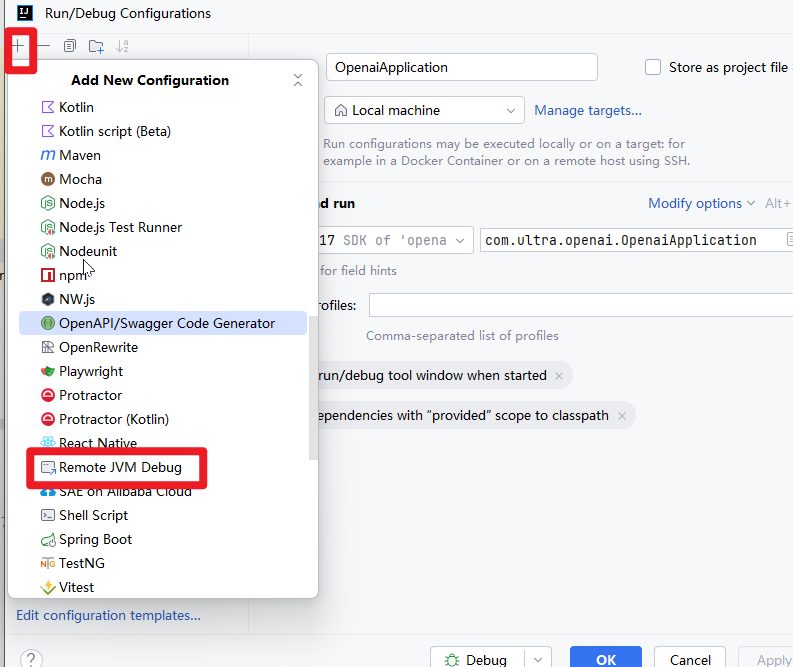Click the OK button
This screenshot has width=793, height=667.
pos(606,659)
